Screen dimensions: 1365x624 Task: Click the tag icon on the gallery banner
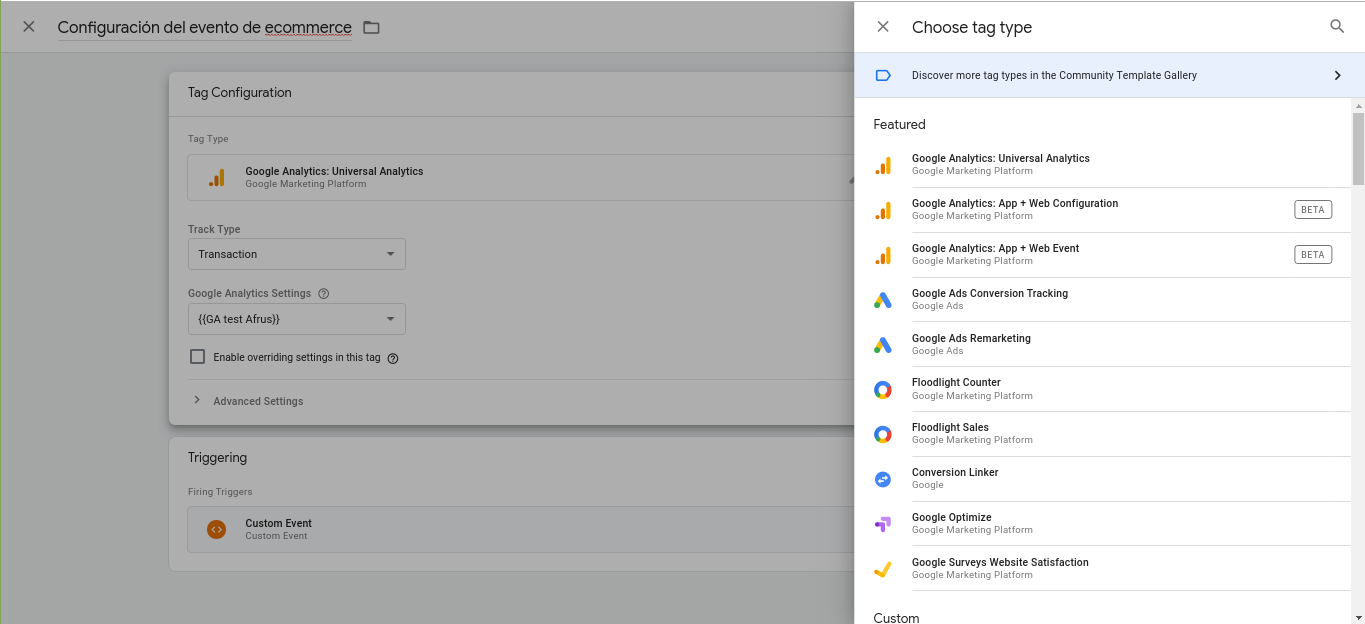click(x=883, y=75)
